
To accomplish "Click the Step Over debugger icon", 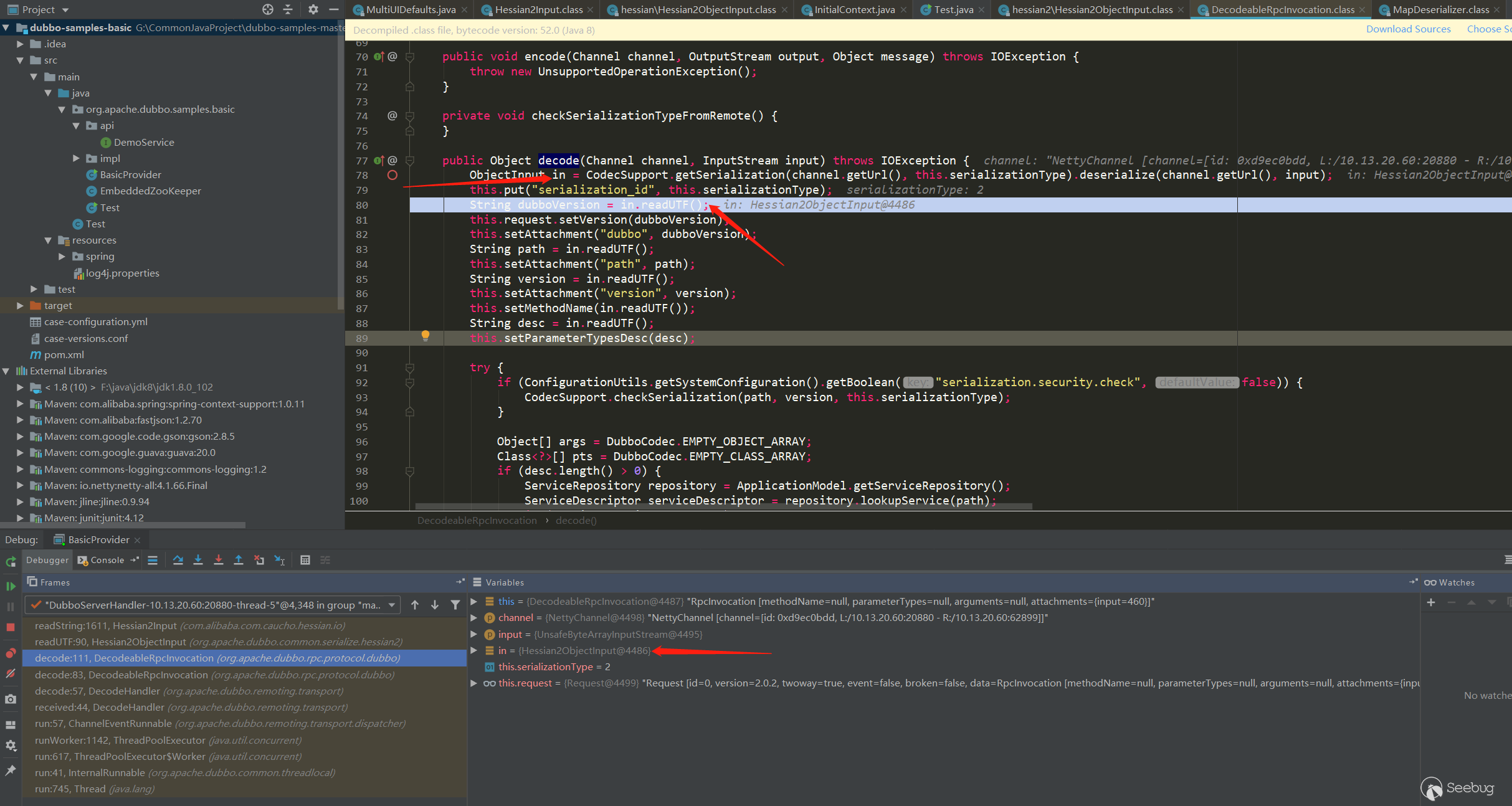I will point(178,560).
